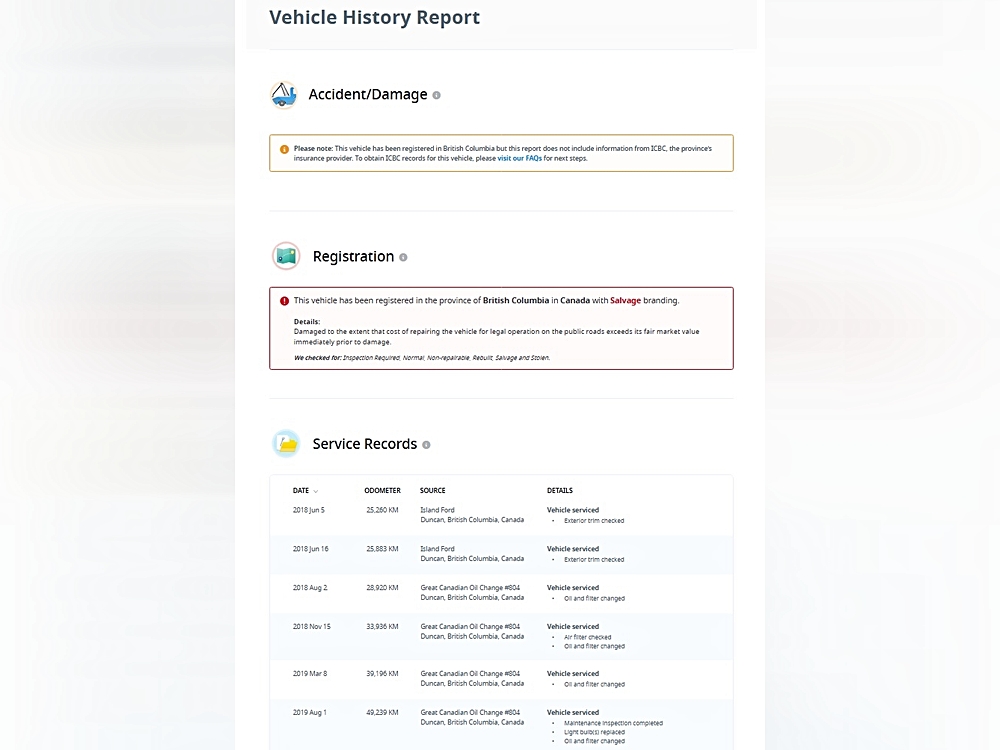Click the DETAILS column header
This screenshot has height=750, width=1000.
point(559,491)
